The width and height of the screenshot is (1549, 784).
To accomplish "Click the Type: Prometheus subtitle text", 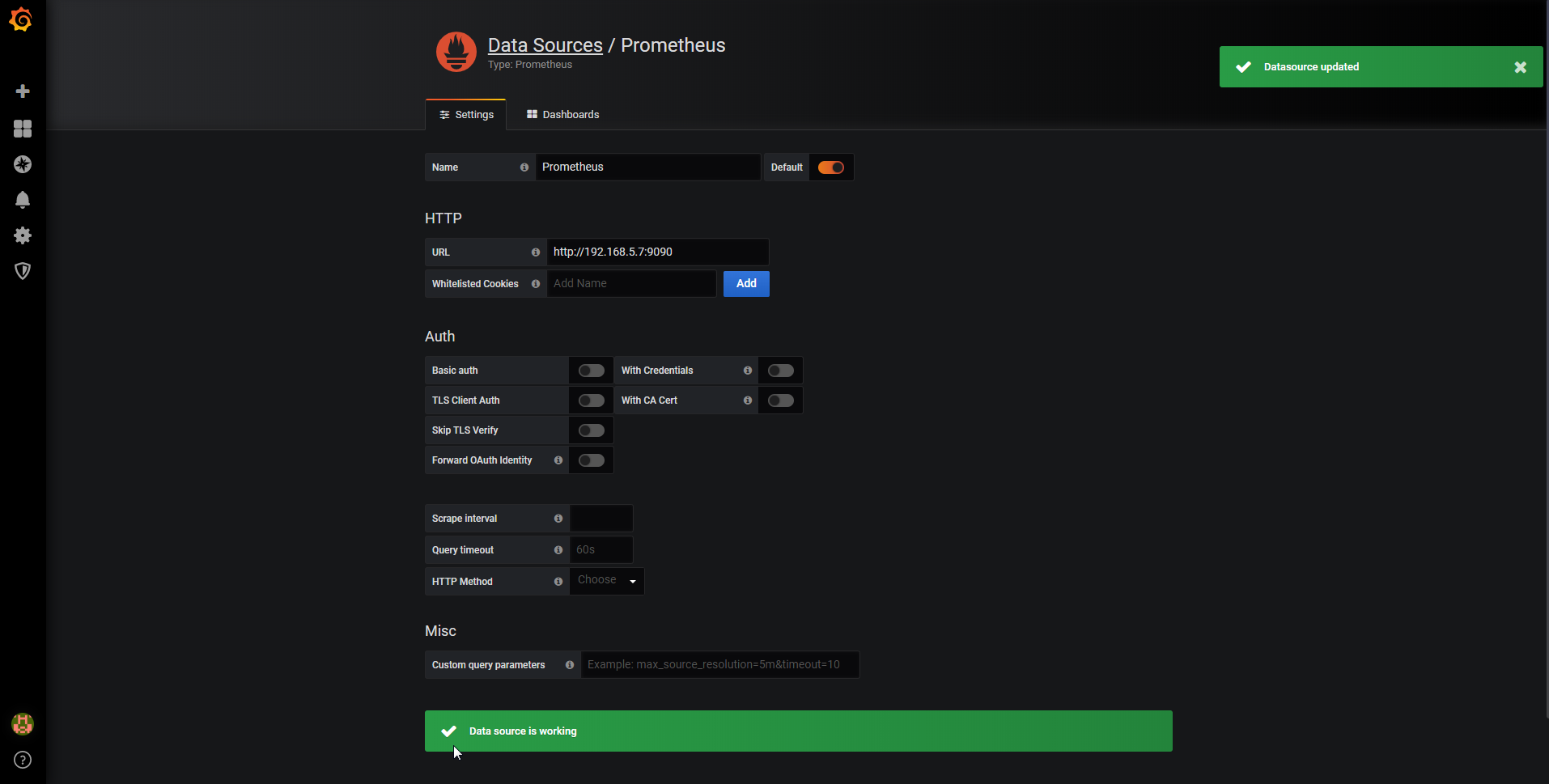I will (530, 65).
